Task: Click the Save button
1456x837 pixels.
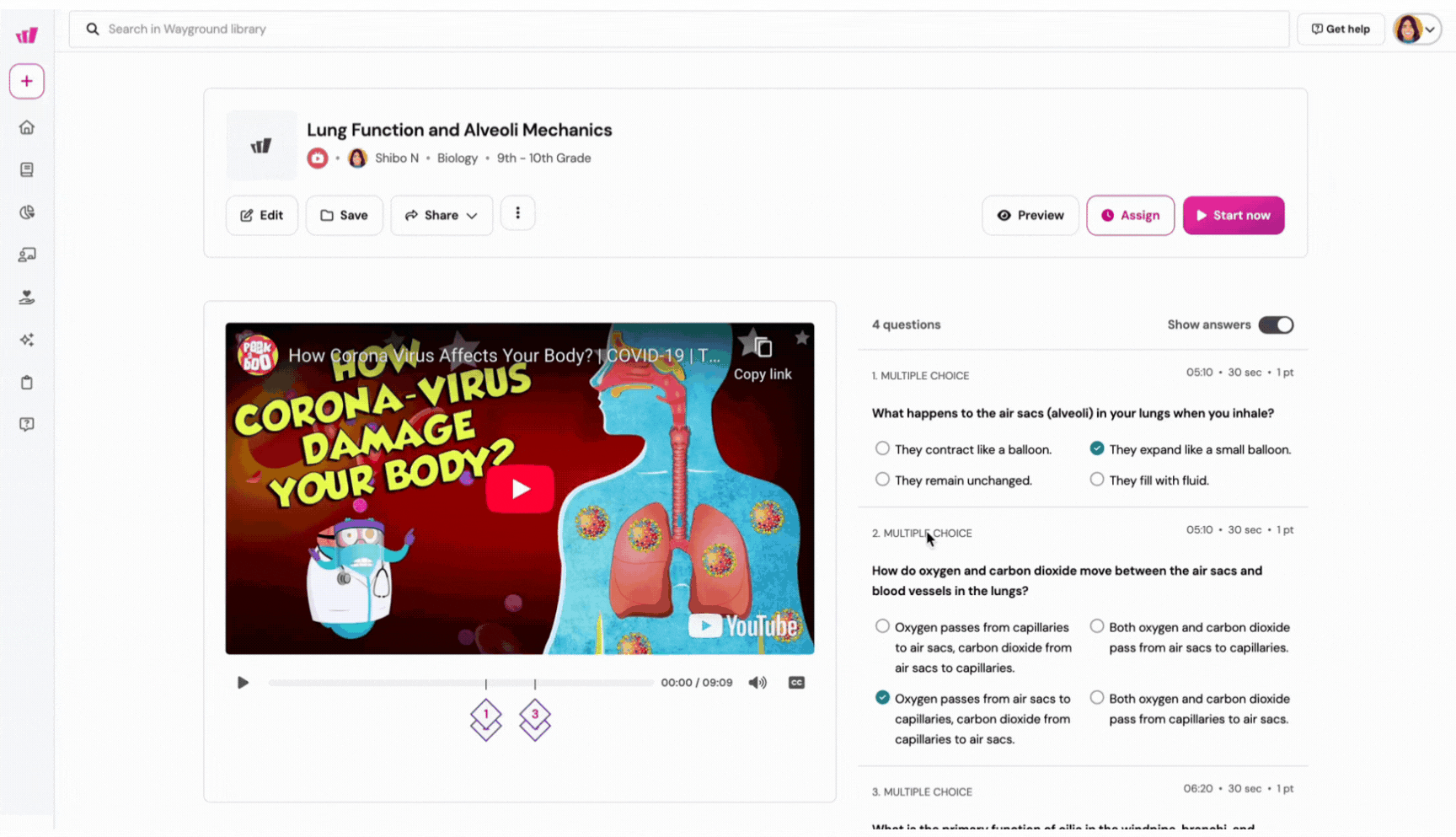Action: pos(344,215)
